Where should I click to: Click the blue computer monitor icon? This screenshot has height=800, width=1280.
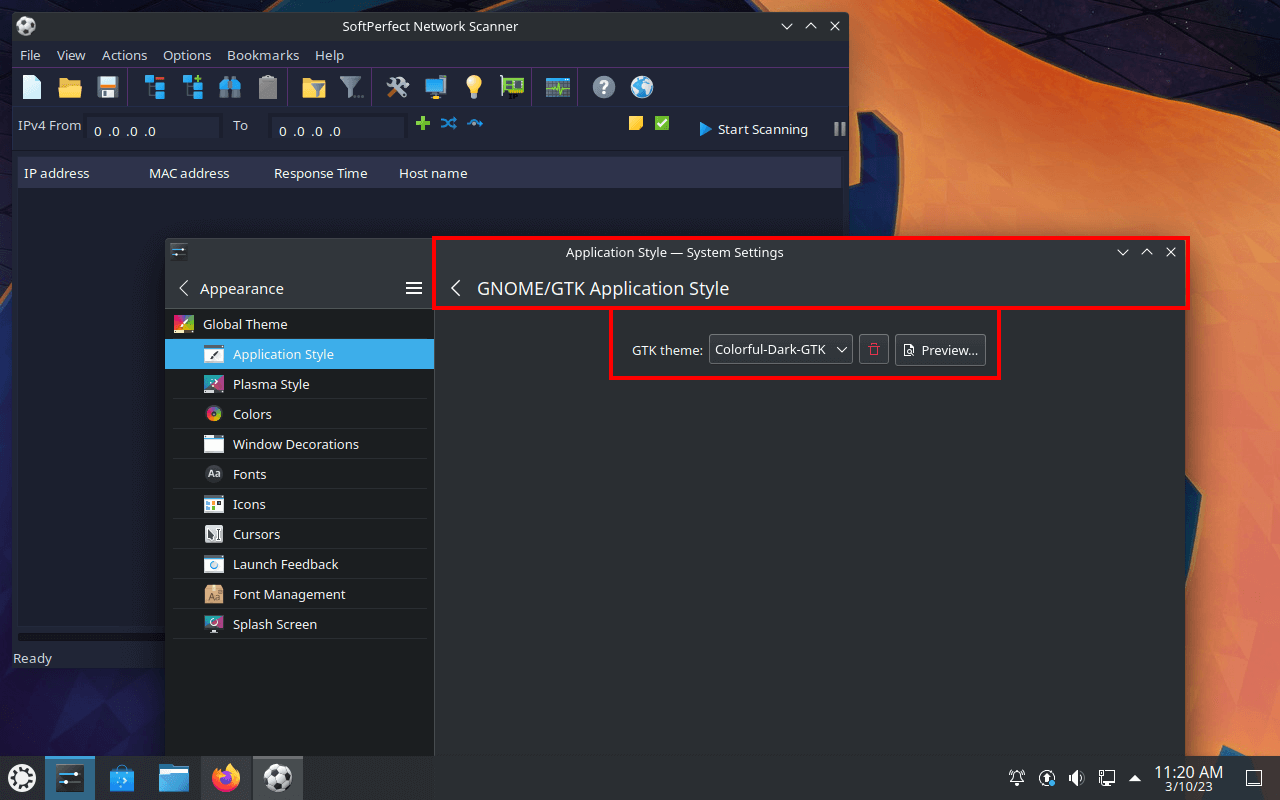point(435,87)
